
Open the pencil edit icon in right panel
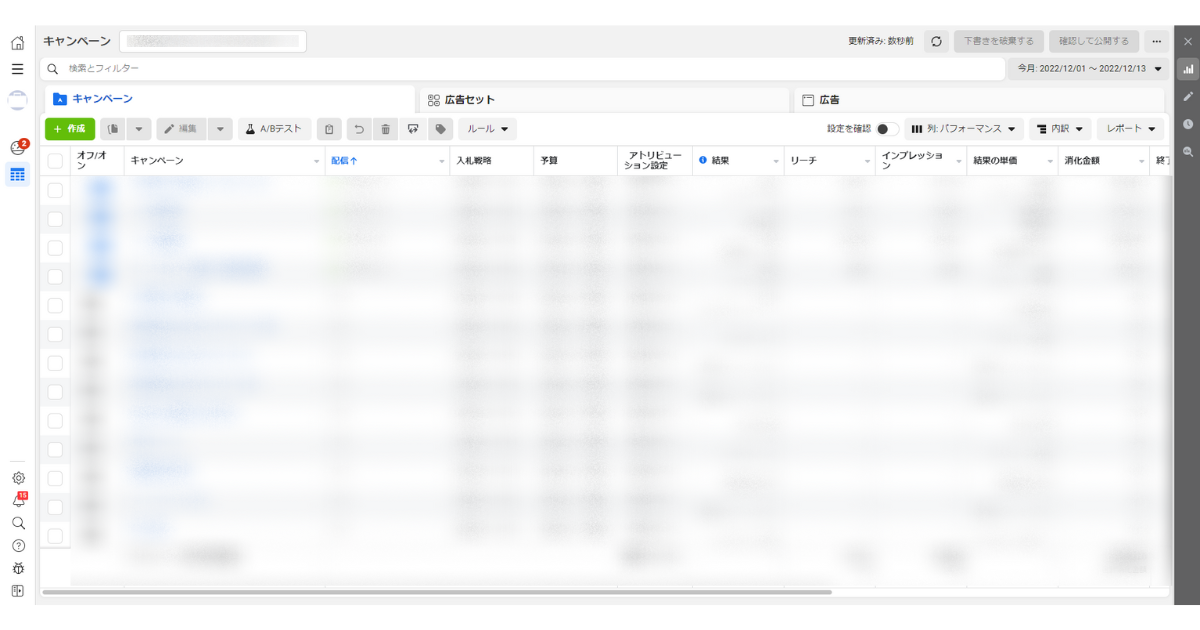coord(1188,97)
